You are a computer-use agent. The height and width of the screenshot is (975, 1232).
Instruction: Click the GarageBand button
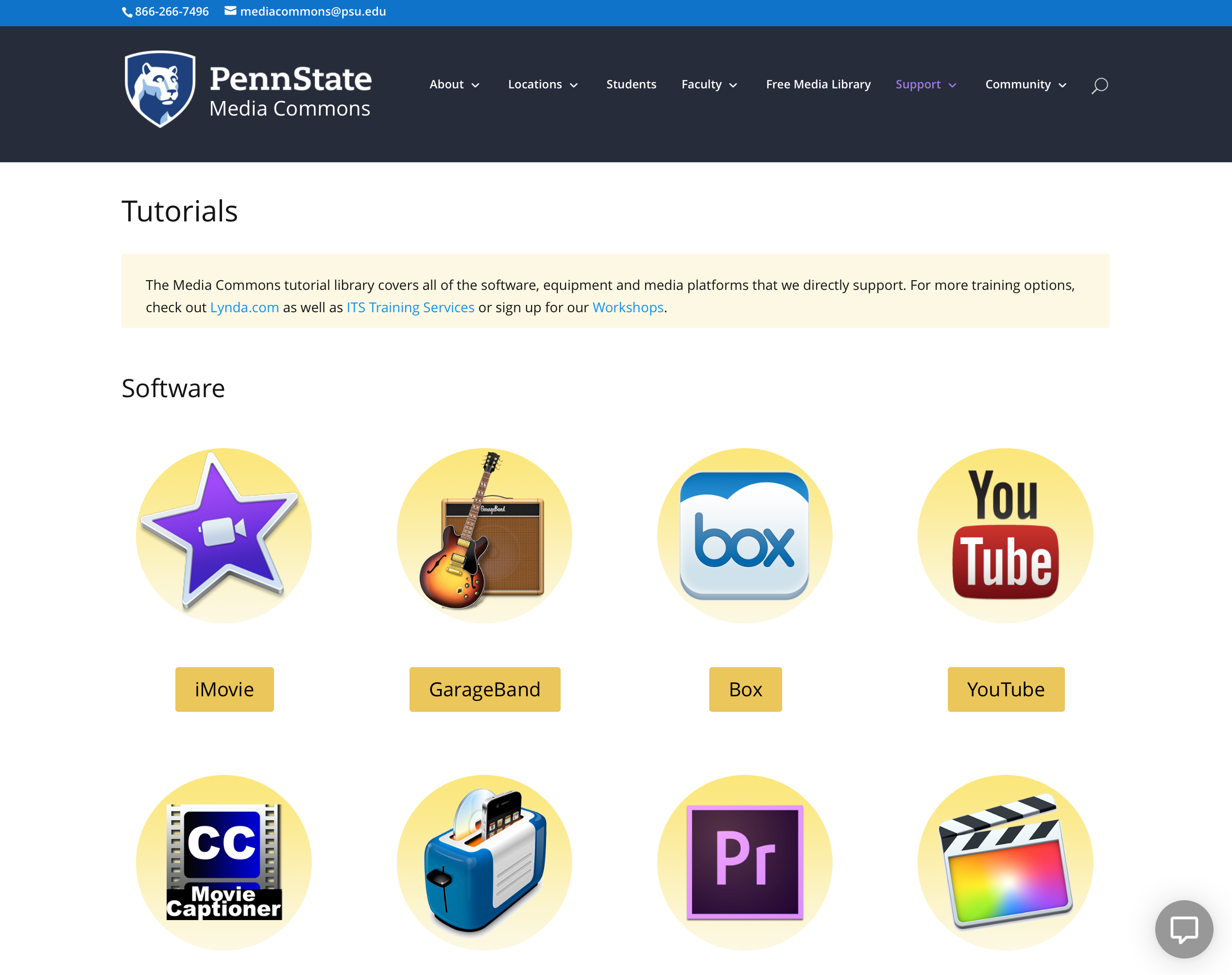pos(485,689)
